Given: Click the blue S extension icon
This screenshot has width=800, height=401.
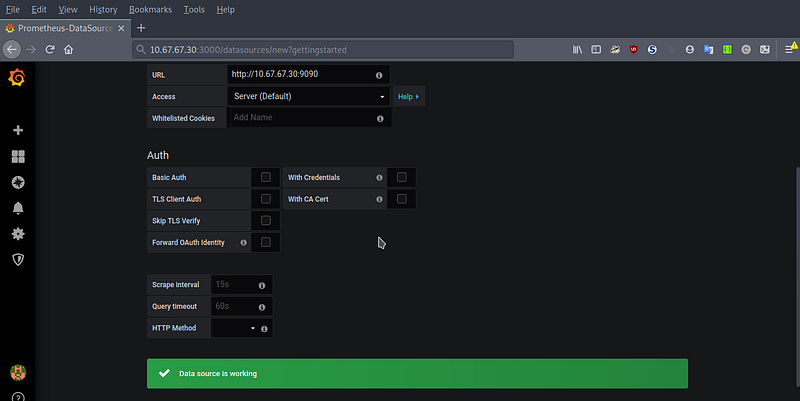Looking at the screenshot, I should [x=652, y=49].
